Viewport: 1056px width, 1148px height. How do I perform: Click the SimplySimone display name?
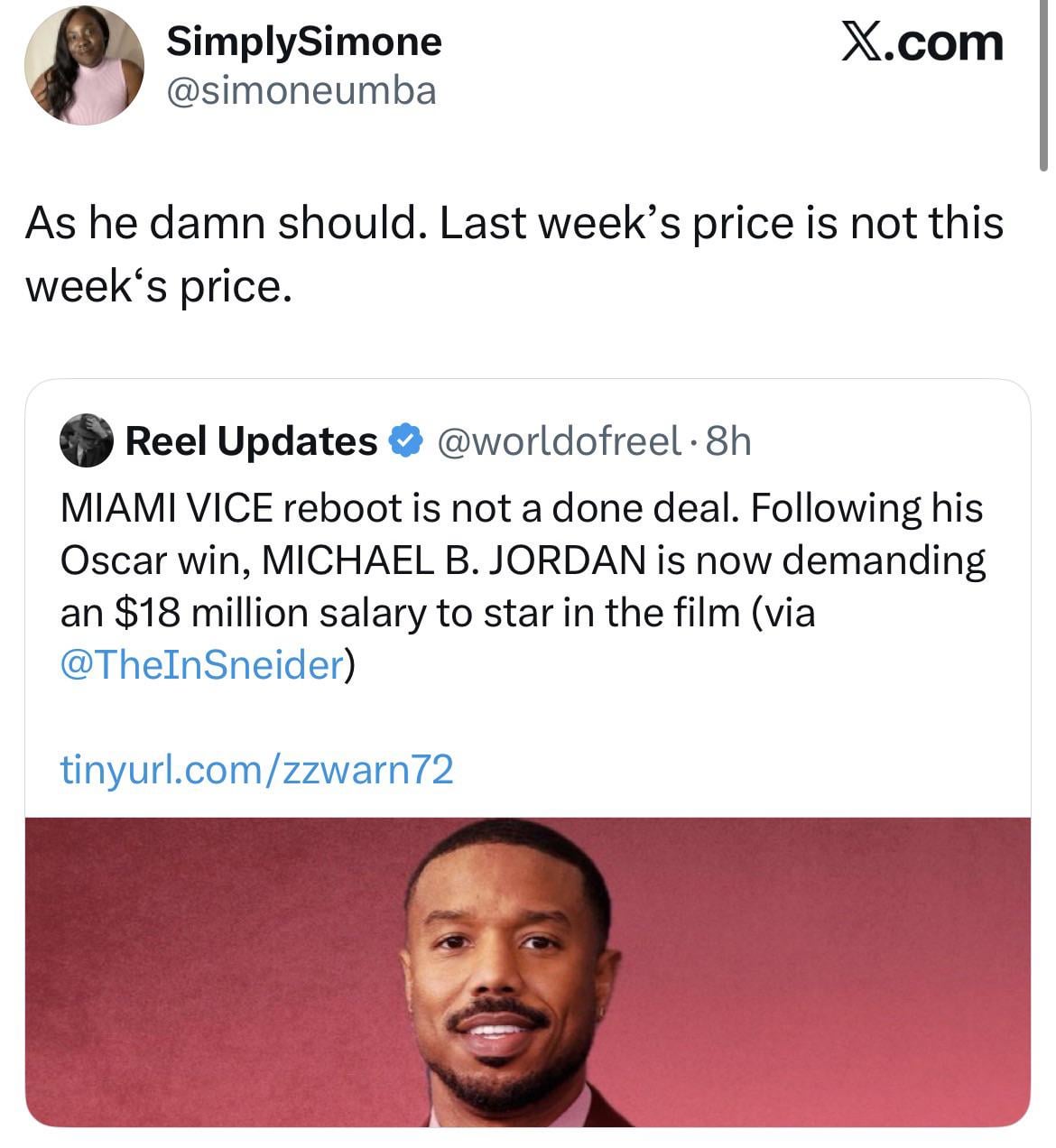tap(304, 41)
